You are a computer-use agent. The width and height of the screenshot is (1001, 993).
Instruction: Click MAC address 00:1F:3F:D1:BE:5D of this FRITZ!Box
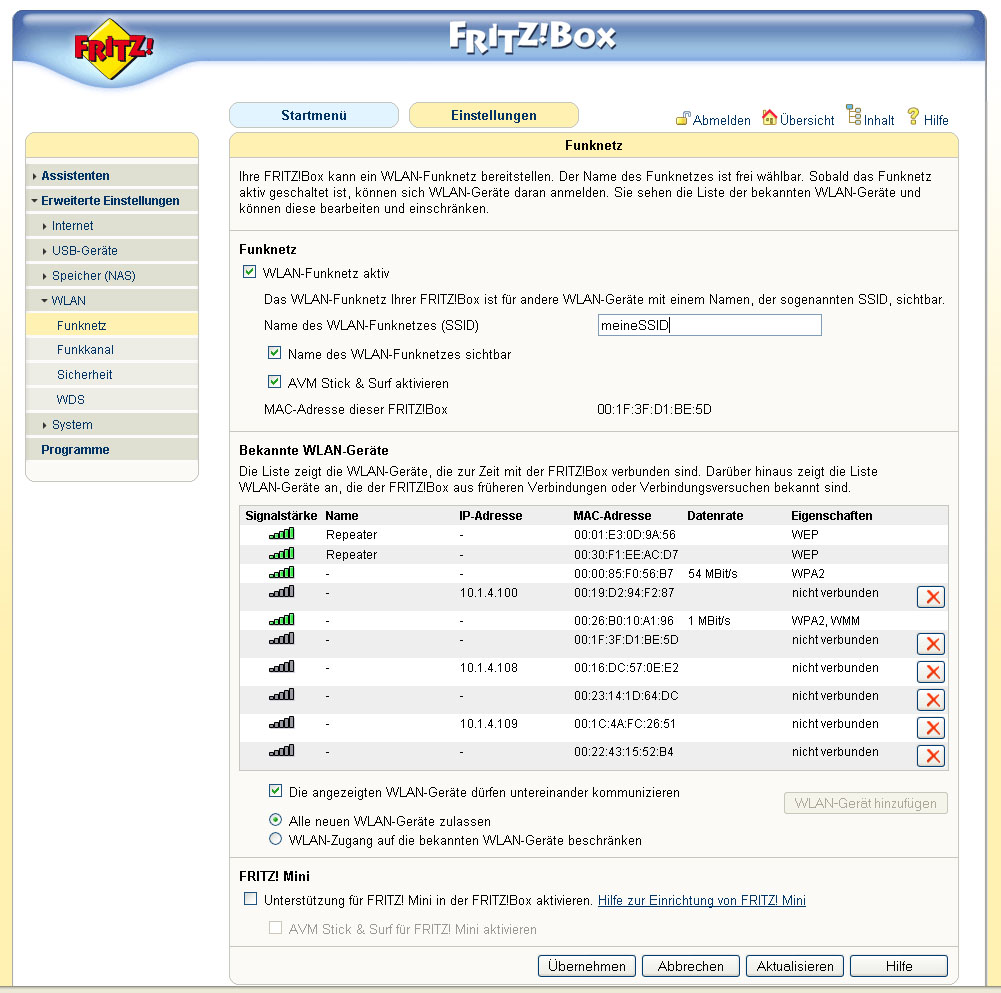click(654, 409)
